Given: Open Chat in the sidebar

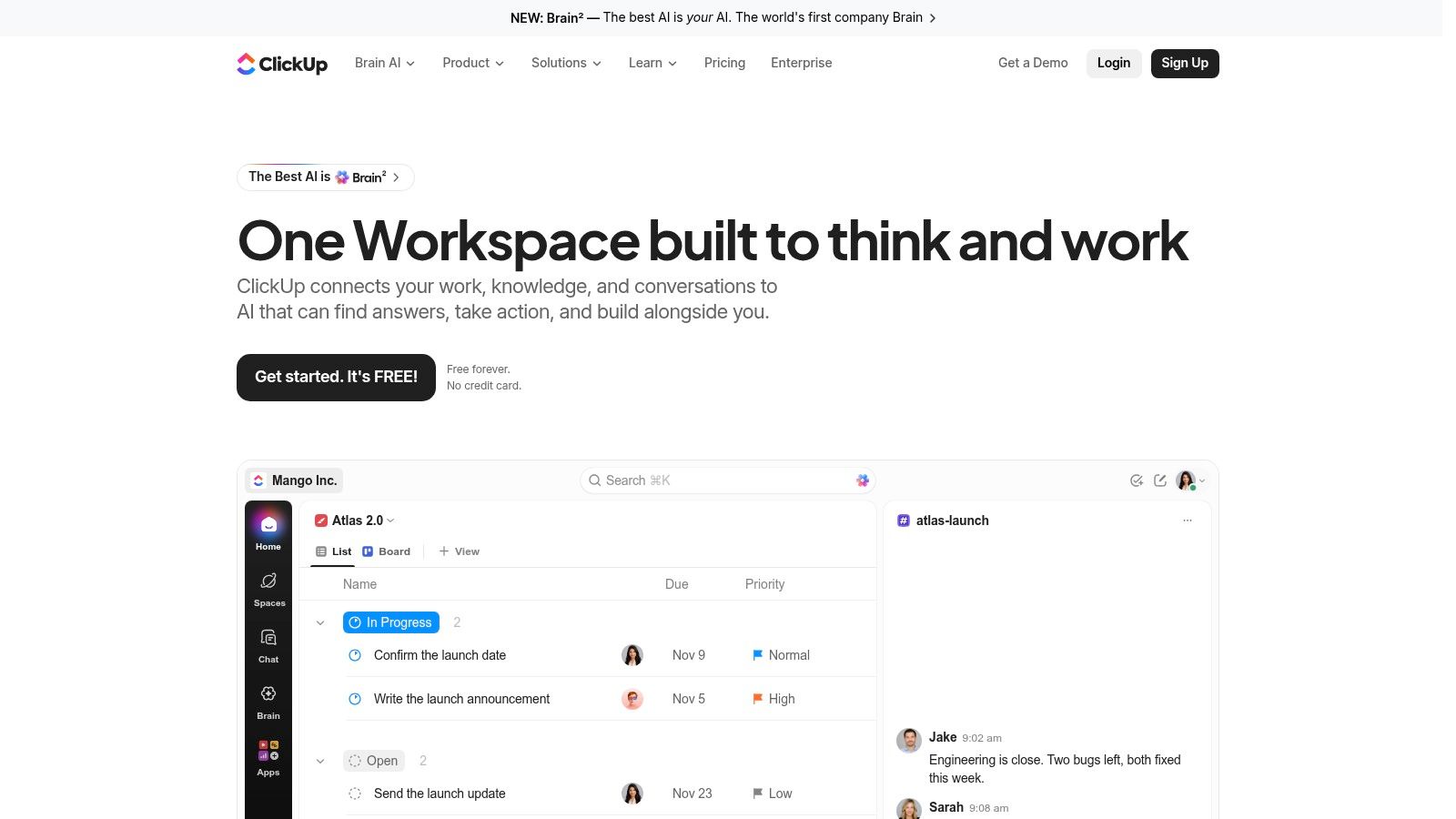Looking at the screenshot, I should (268, 645).
